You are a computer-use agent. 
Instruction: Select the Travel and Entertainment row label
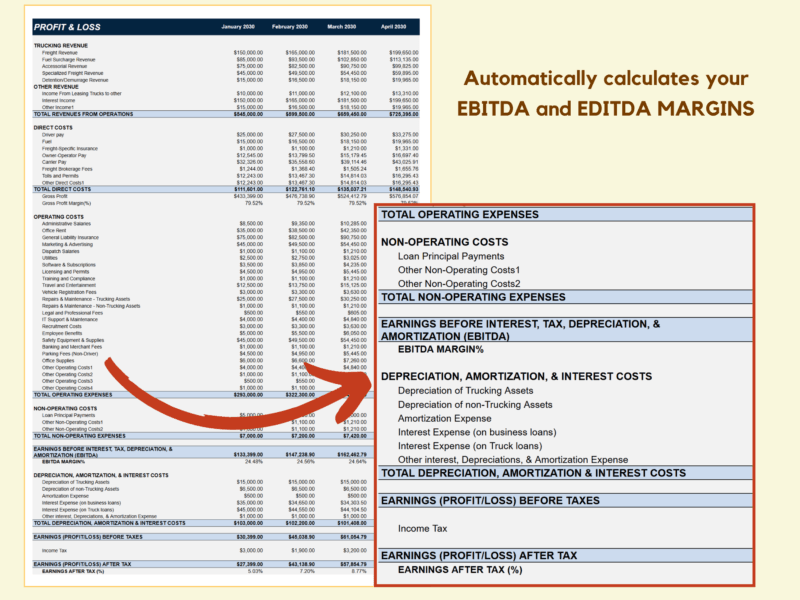tap(69, 285)
